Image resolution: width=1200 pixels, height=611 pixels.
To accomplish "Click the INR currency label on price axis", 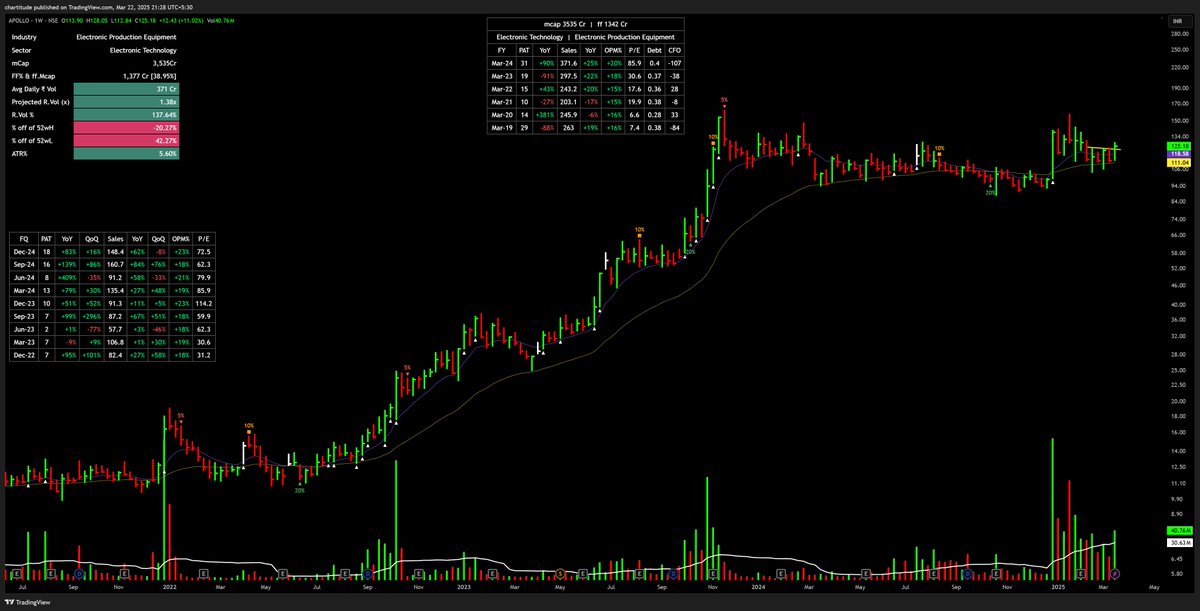I will pyautogui.click(x=1178, y=19).
